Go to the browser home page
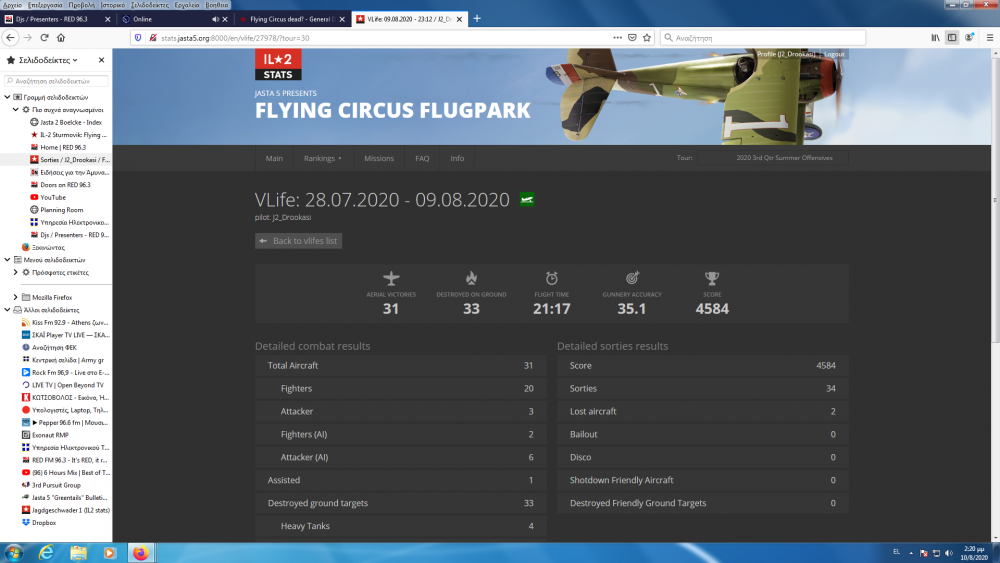Screen dimensions: 1000x563 point(61,37)
